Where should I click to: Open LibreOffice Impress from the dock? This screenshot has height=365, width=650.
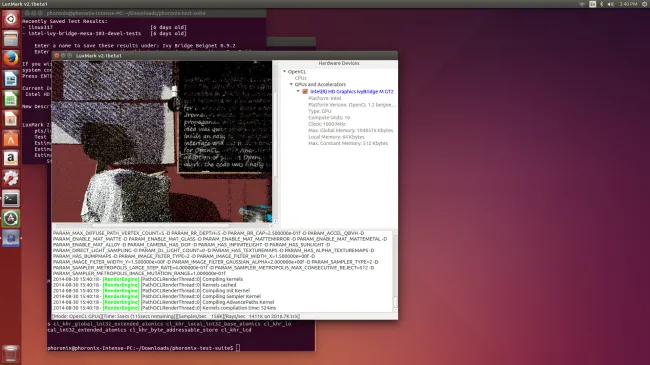coord(11,119)
